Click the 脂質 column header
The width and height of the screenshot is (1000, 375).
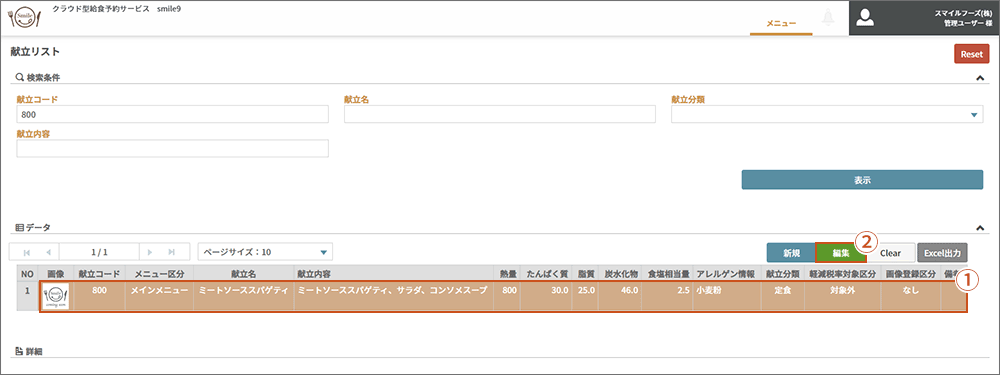point(585,274)
